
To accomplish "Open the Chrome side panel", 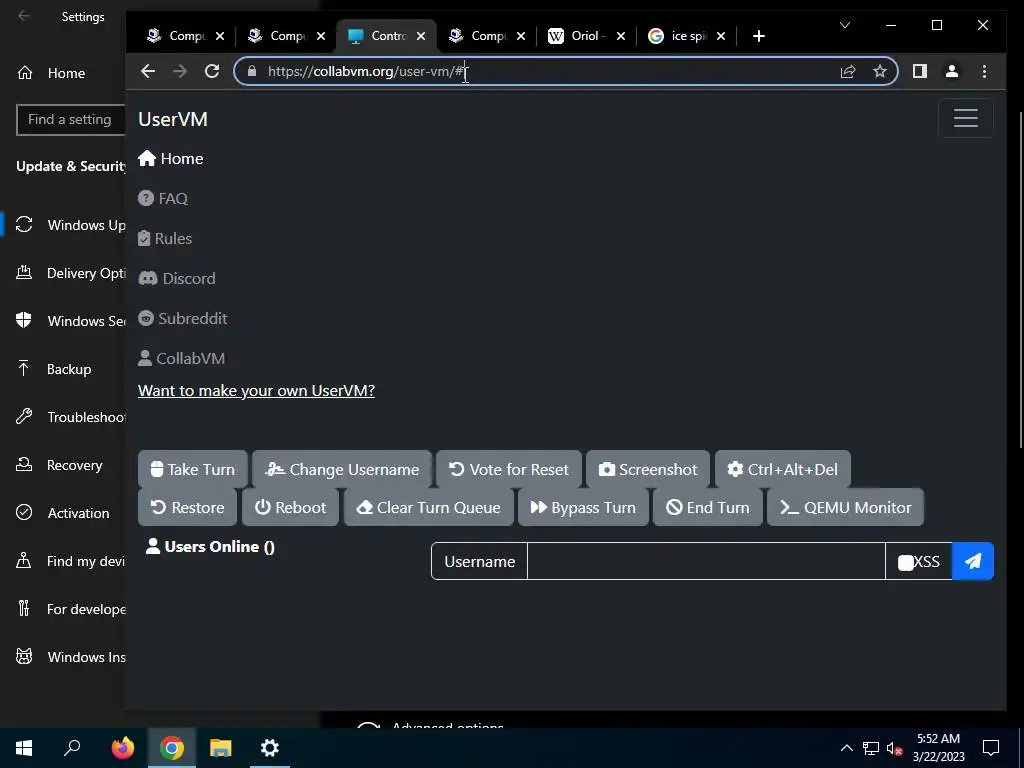I will click(920, 71).
